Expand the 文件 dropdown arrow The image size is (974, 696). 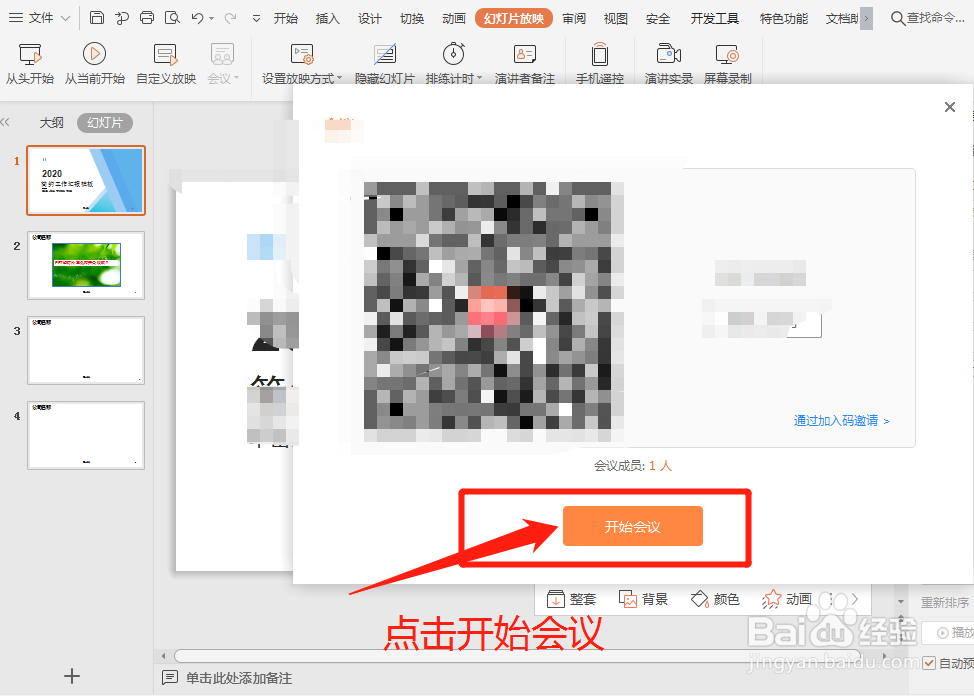[66, 19]
